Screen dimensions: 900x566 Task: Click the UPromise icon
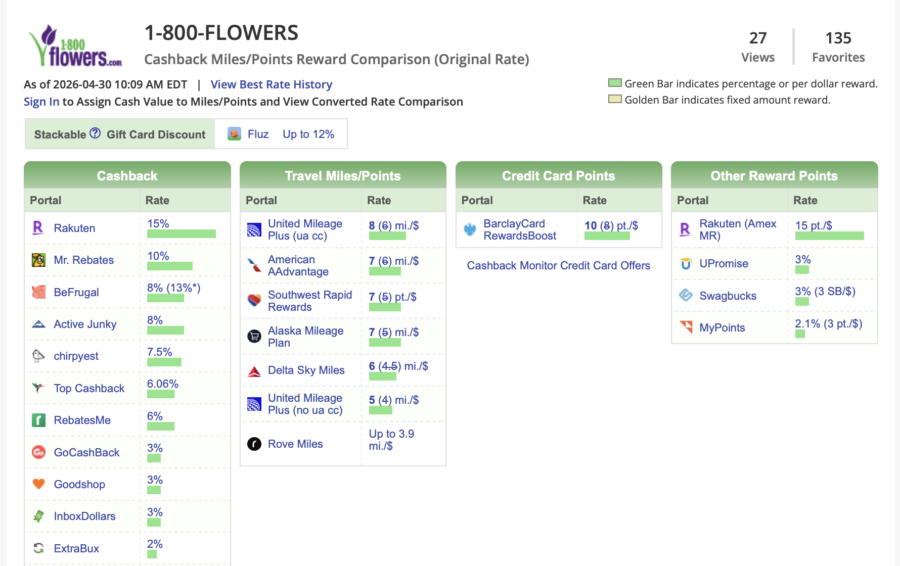click(x=685, y=263)
